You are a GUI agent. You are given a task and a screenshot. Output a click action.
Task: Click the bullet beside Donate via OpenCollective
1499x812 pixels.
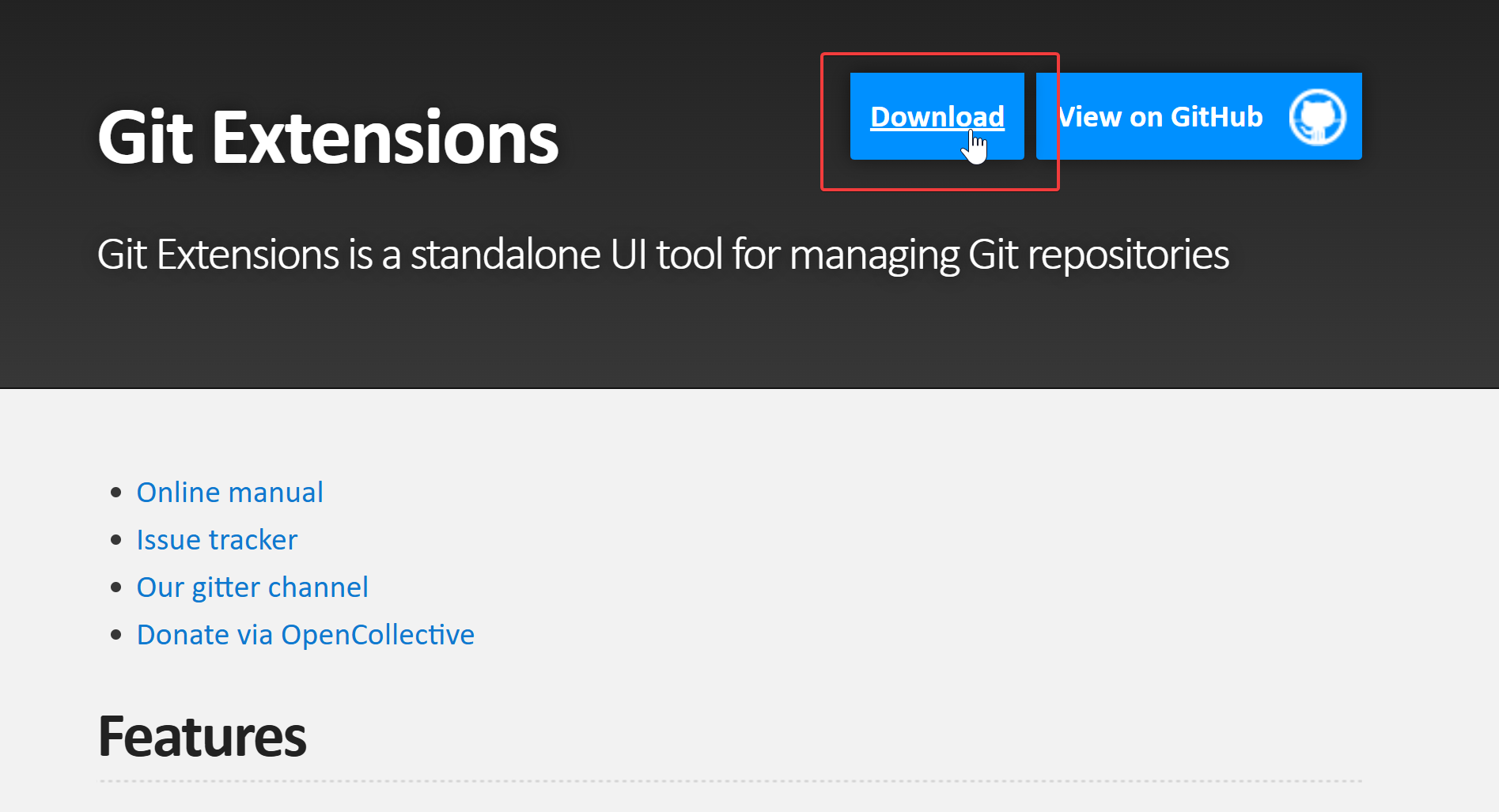(x=116, y=635)
